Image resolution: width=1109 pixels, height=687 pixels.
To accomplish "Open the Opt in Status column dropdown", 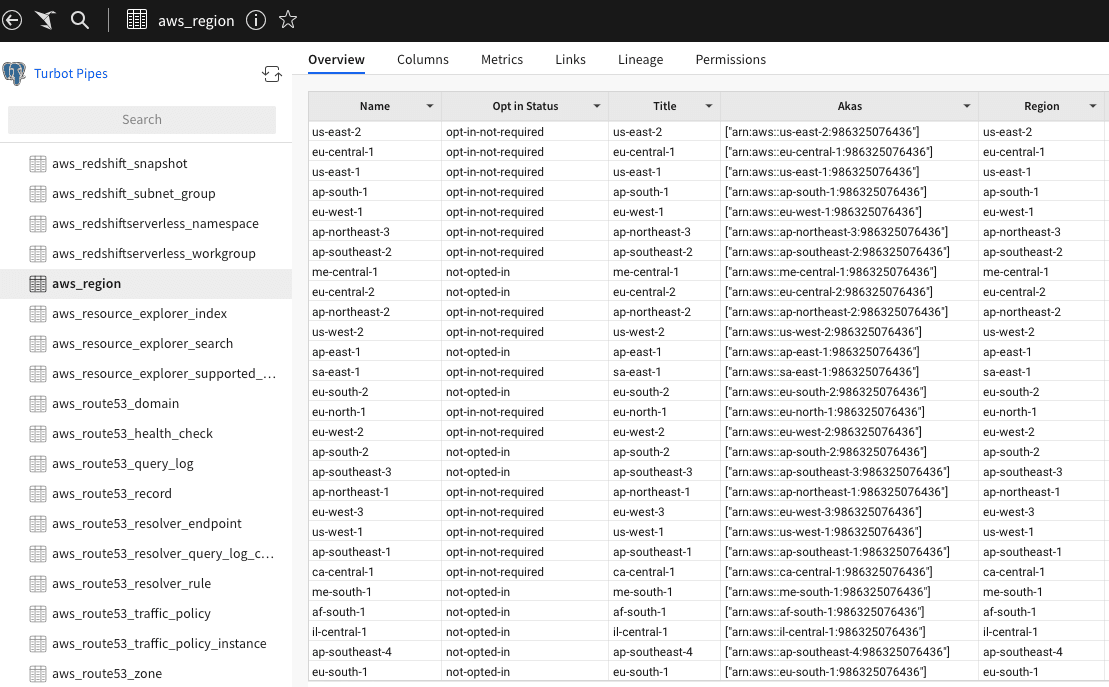I will (596, 106).
